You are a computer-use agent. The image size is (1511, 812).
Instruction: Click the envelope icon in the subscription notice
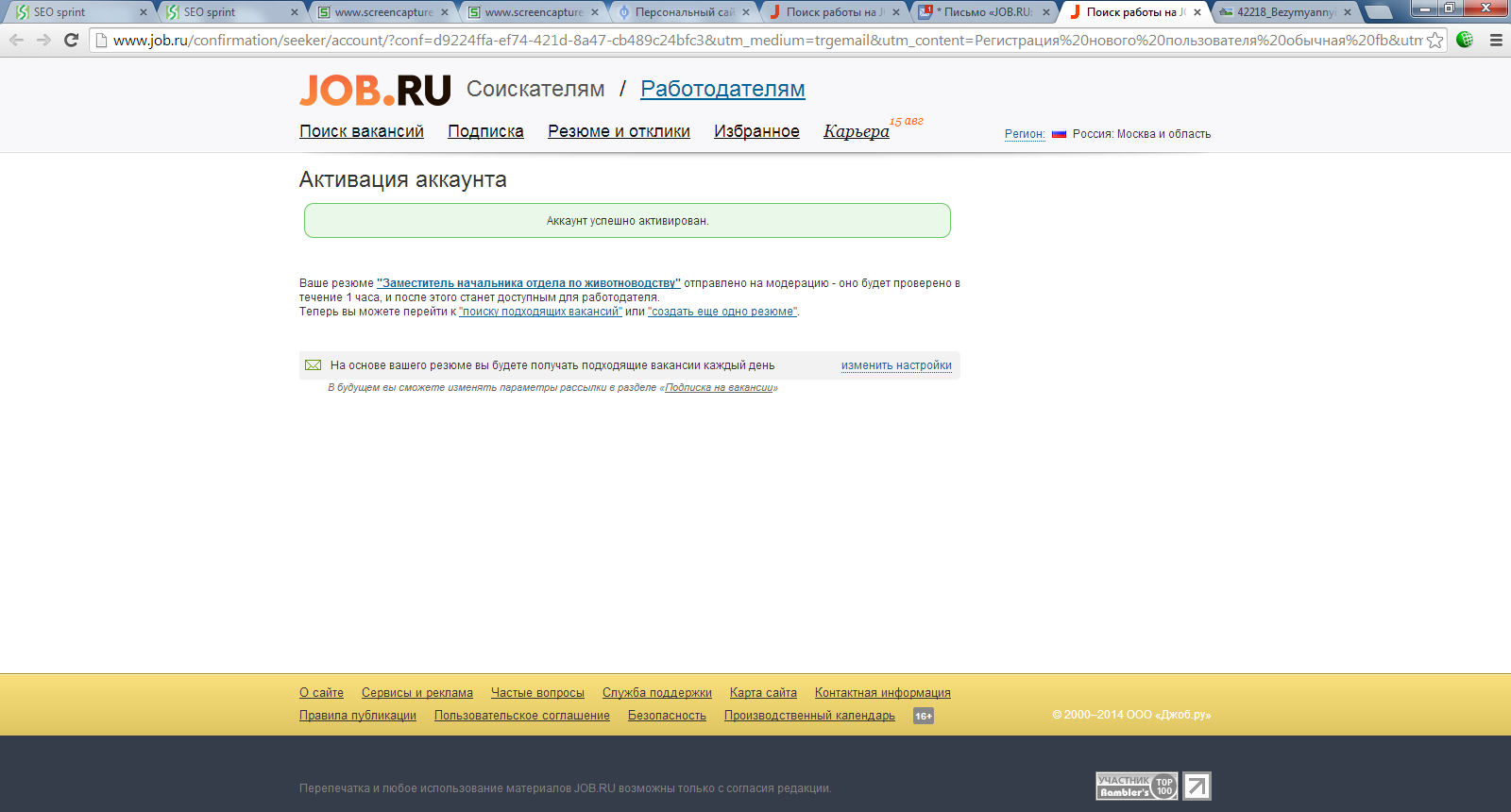pyautogui.click(x=313, y=365)
